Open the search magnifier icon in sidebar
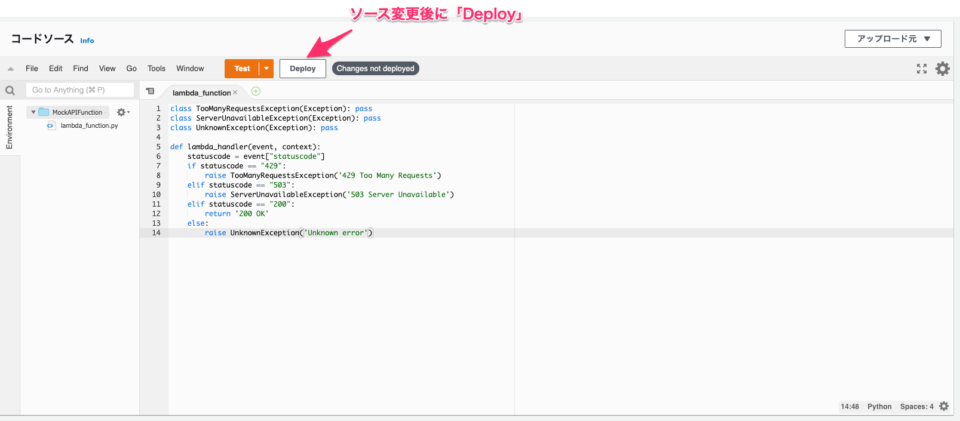Viewport: 960px width, 421px height. (10, 91)
